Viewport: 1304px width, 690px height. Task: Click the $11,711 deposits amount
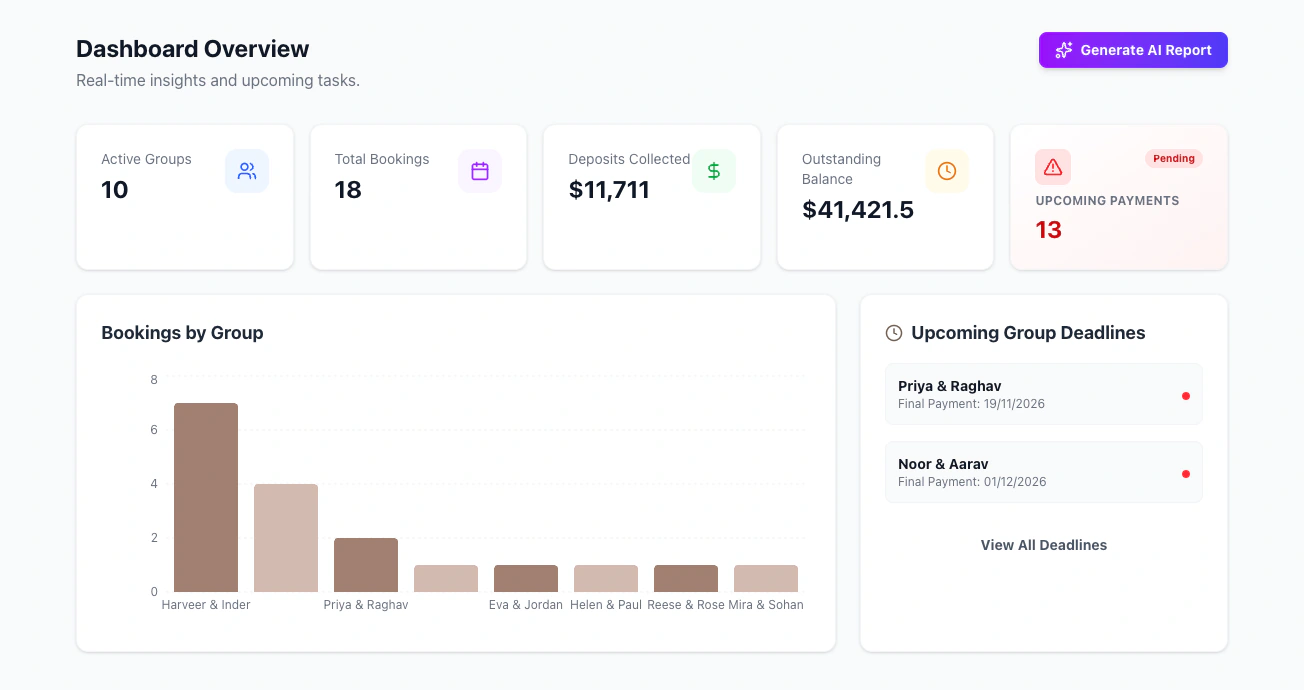pos(609,190)
